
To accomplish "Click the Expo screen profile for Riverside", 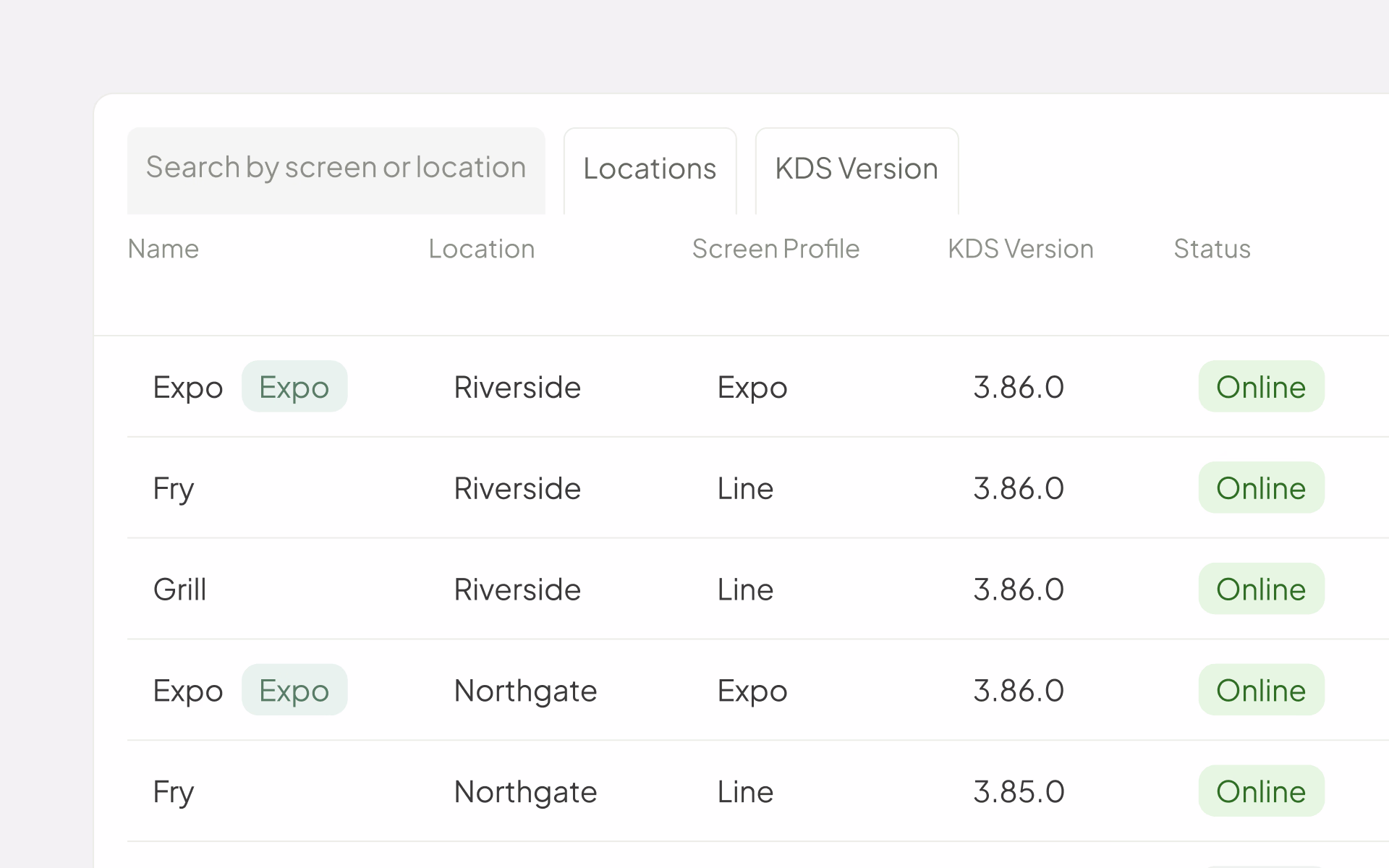I will [752, 388].
